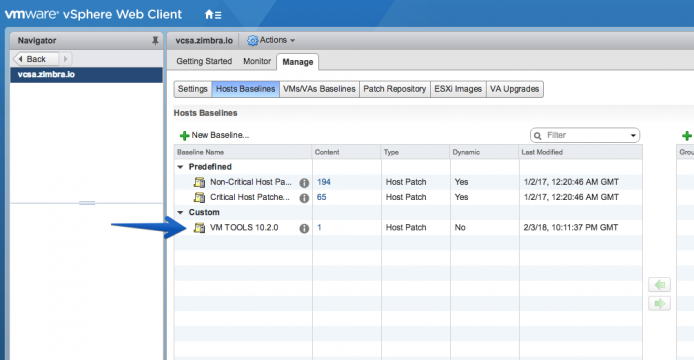This screenshot has height=360, width=694.
Task: Switch to the Monitor tab
Action: tap(257, 61)
